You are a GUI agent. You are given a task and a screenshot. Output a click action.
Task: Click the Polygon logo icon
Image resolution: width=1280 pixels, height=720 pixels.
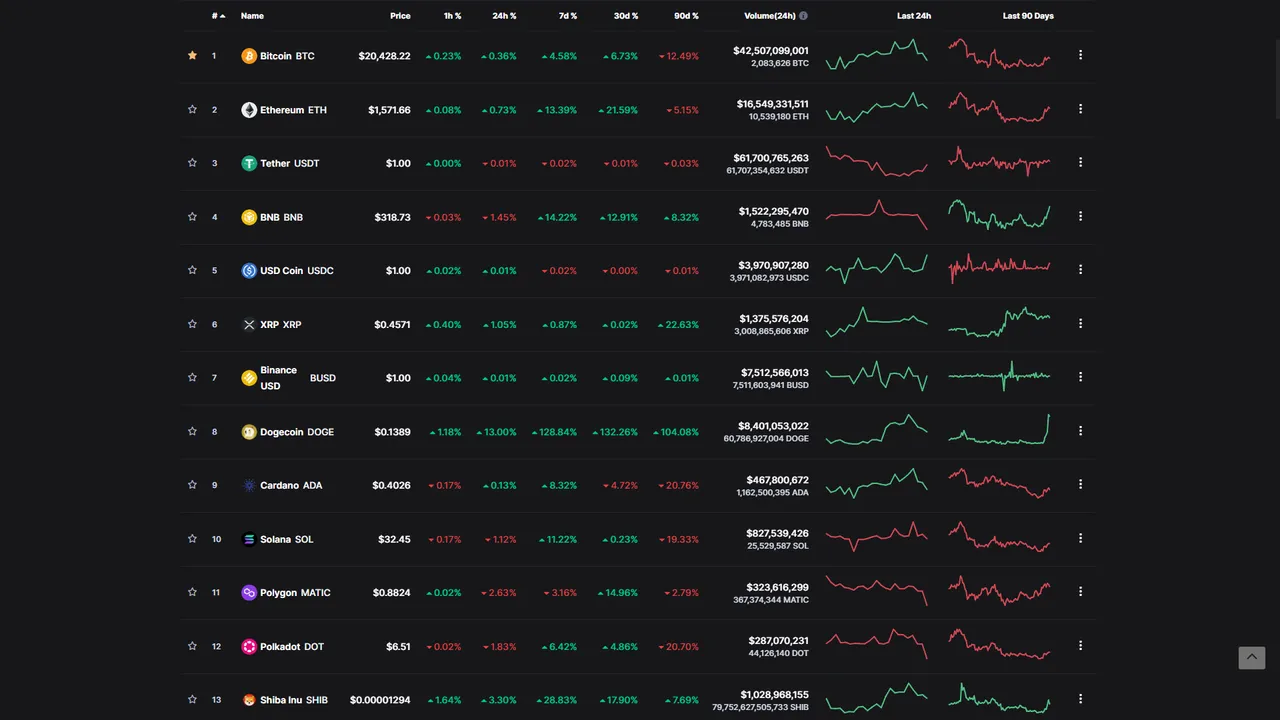pyautogui.click(x=249, y=592)
